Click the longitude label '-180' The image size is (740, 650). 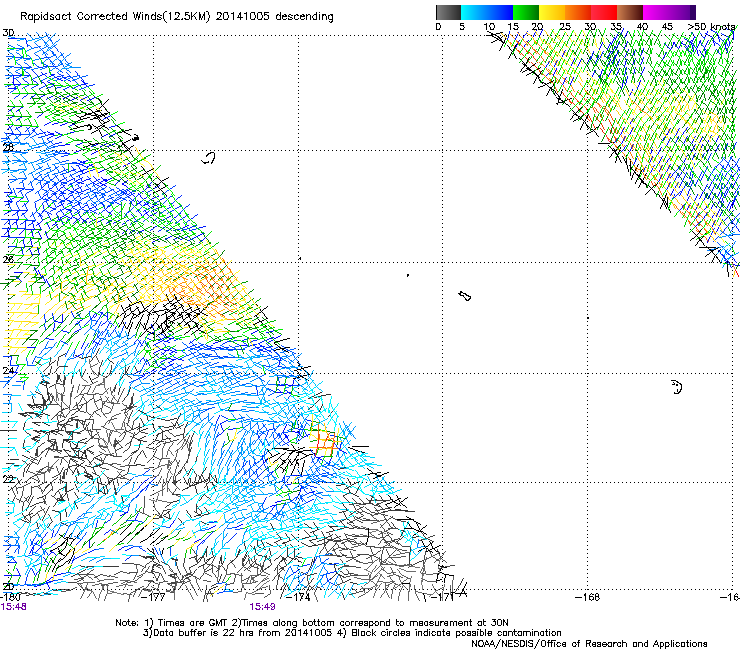[11, 597]
